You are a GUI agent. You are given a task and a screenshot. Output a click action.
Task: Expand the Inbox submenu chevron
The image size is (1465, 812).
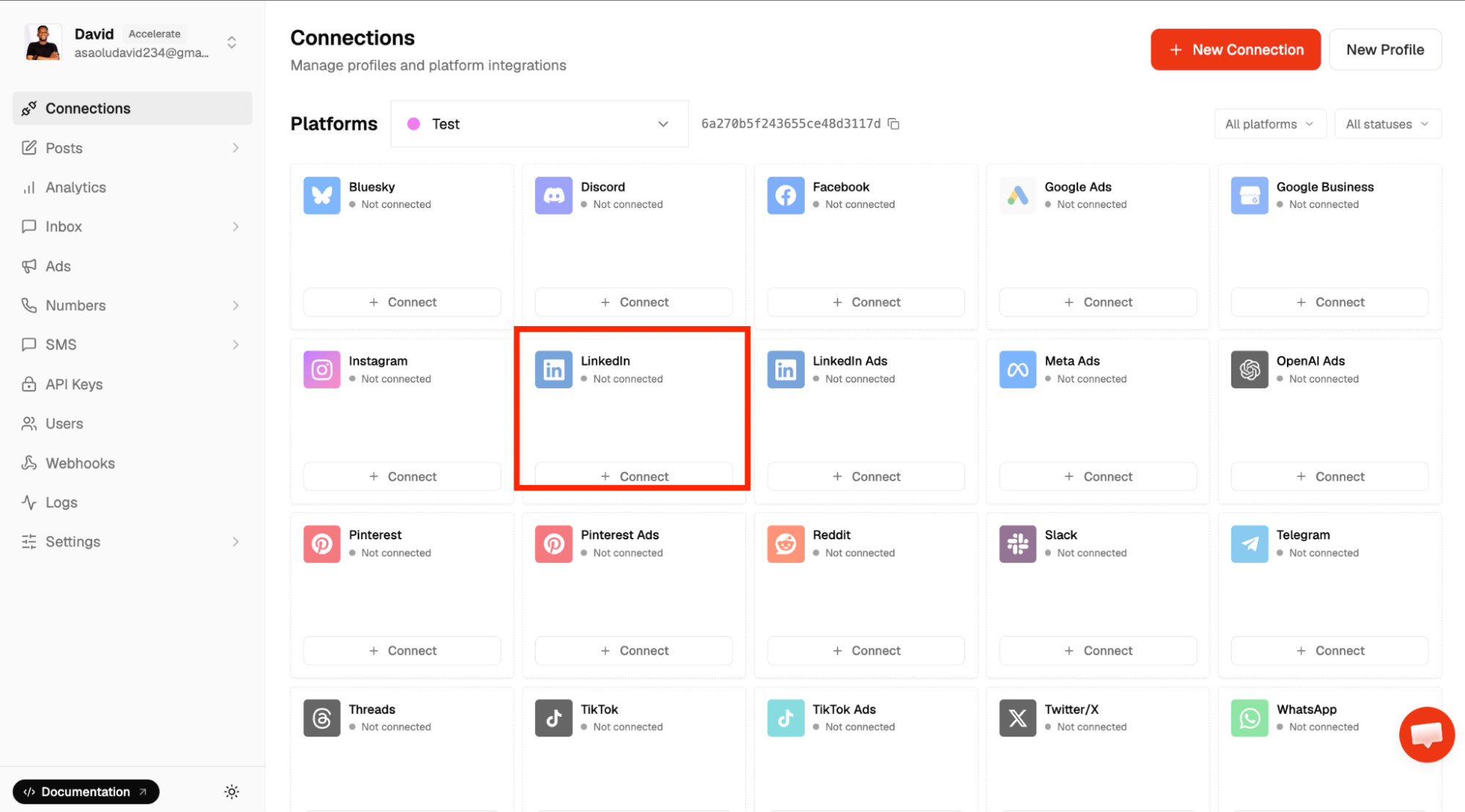tap(235, 226)
